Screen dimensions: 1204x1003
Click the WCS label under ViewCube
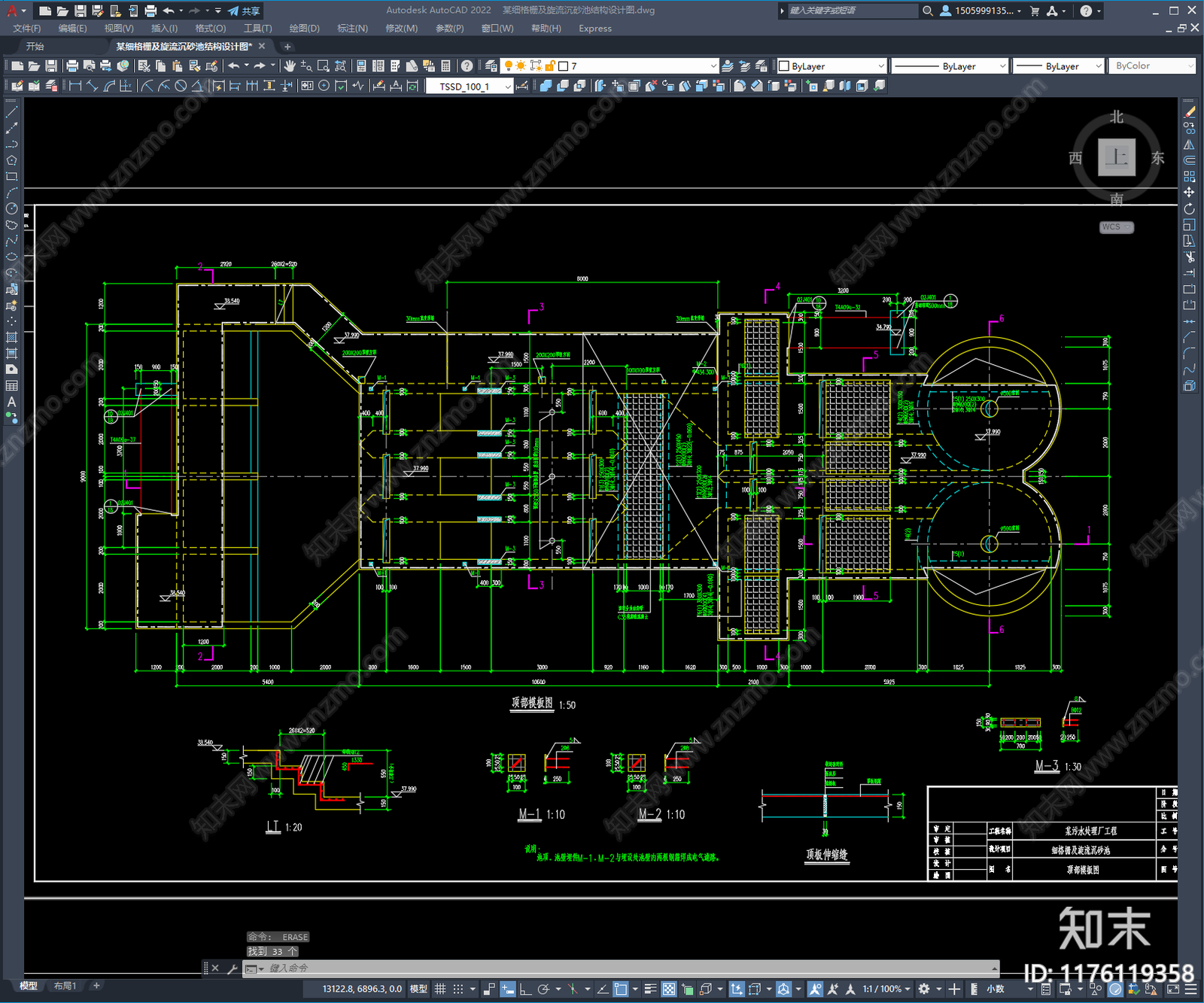1117,227
